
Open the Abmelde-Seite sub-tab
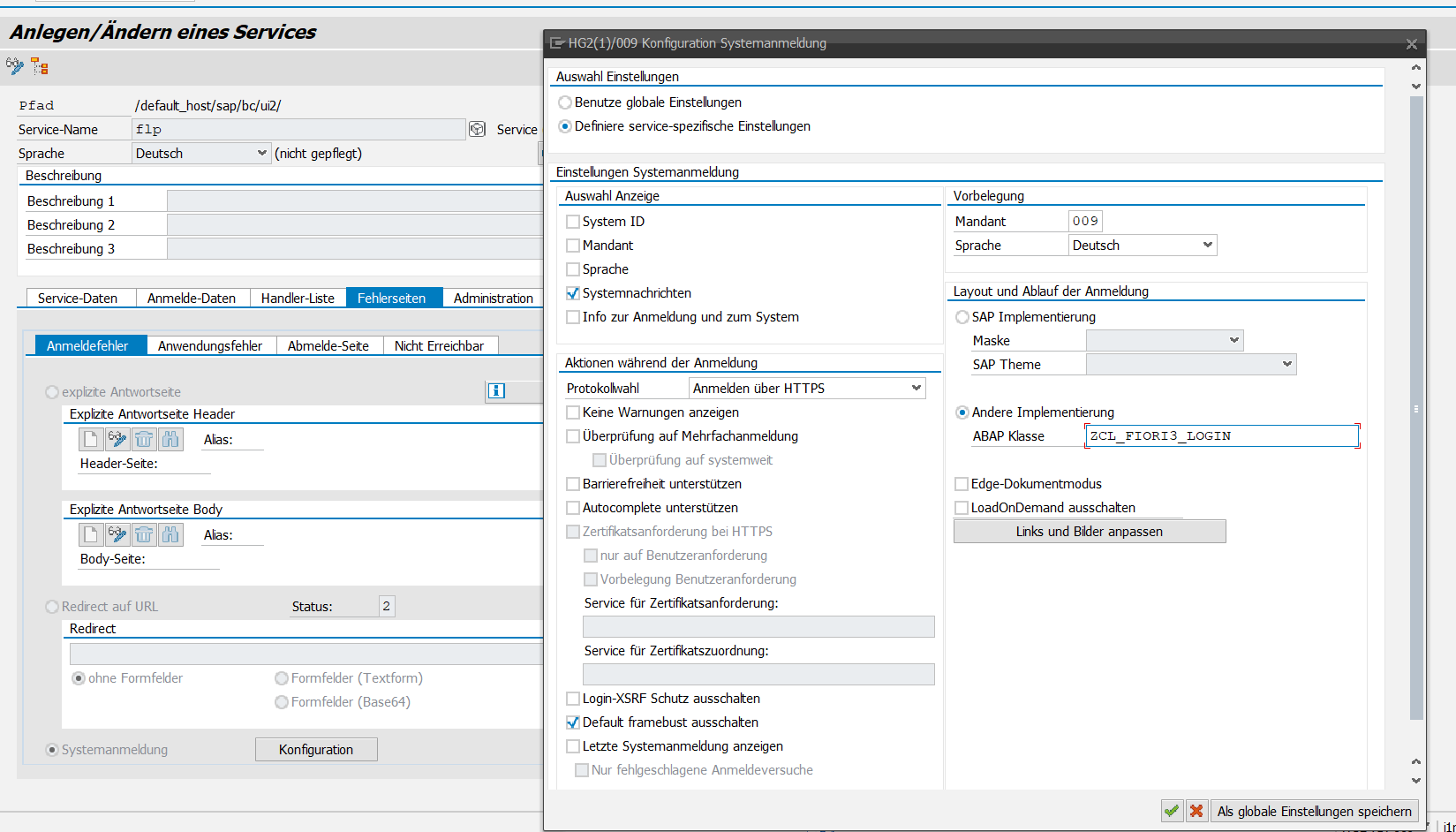328,346
